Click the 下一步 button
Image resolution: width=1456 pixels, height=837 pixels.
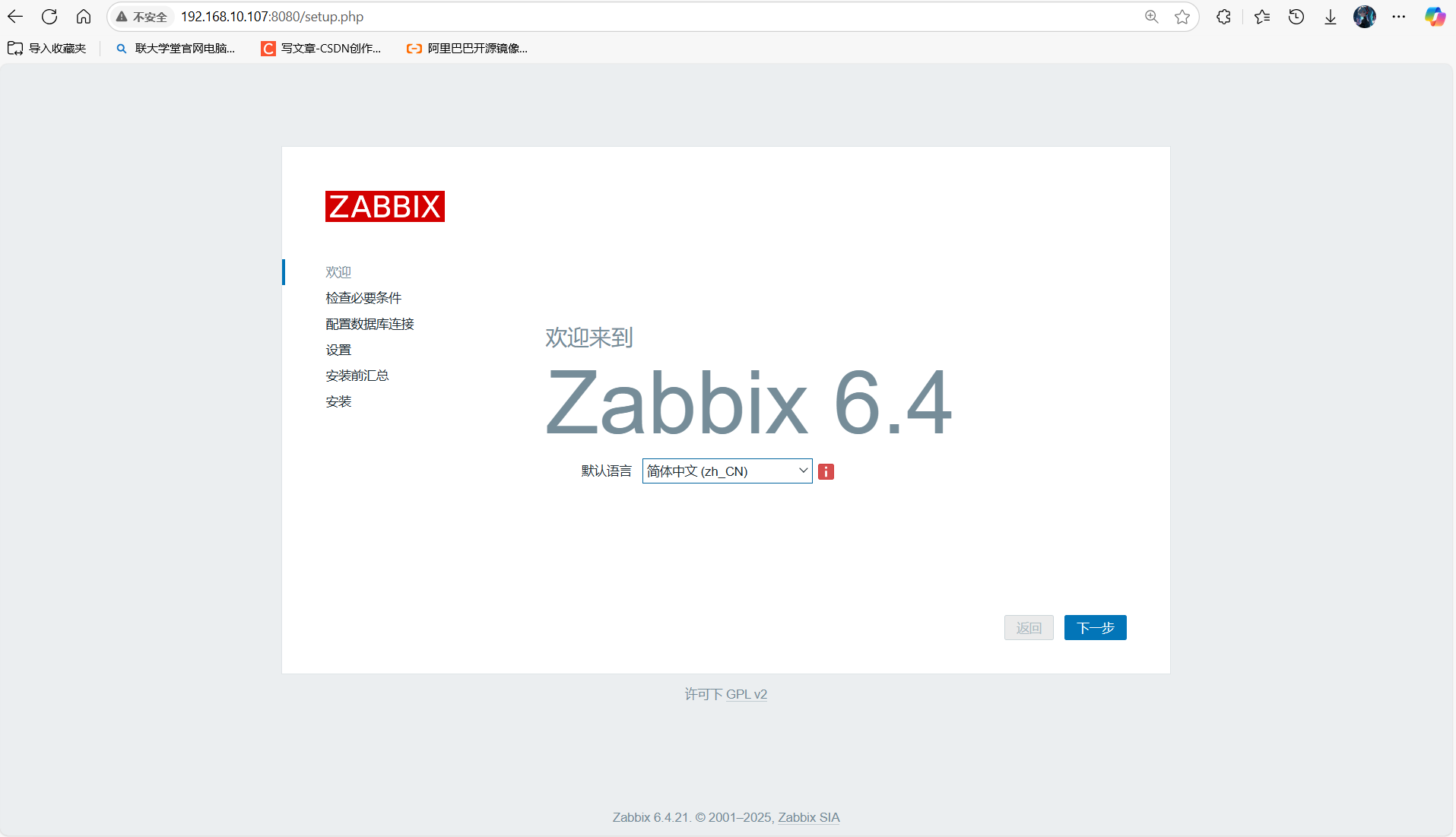(1095, 628)
